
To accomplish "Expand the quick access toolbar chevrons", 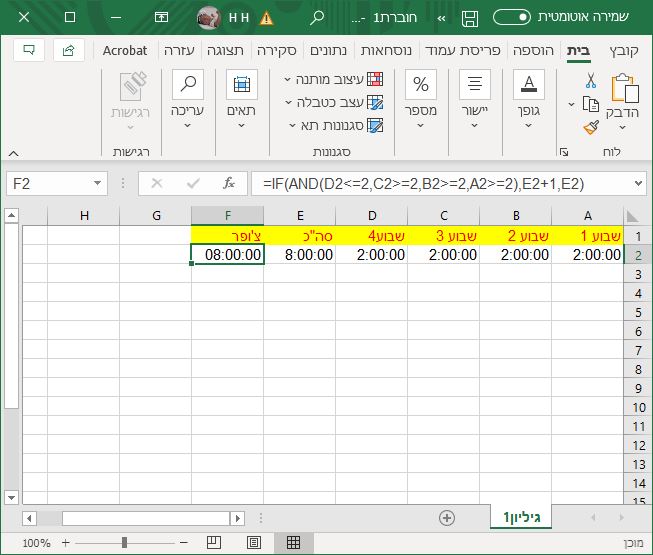I will tap(441, 18).
